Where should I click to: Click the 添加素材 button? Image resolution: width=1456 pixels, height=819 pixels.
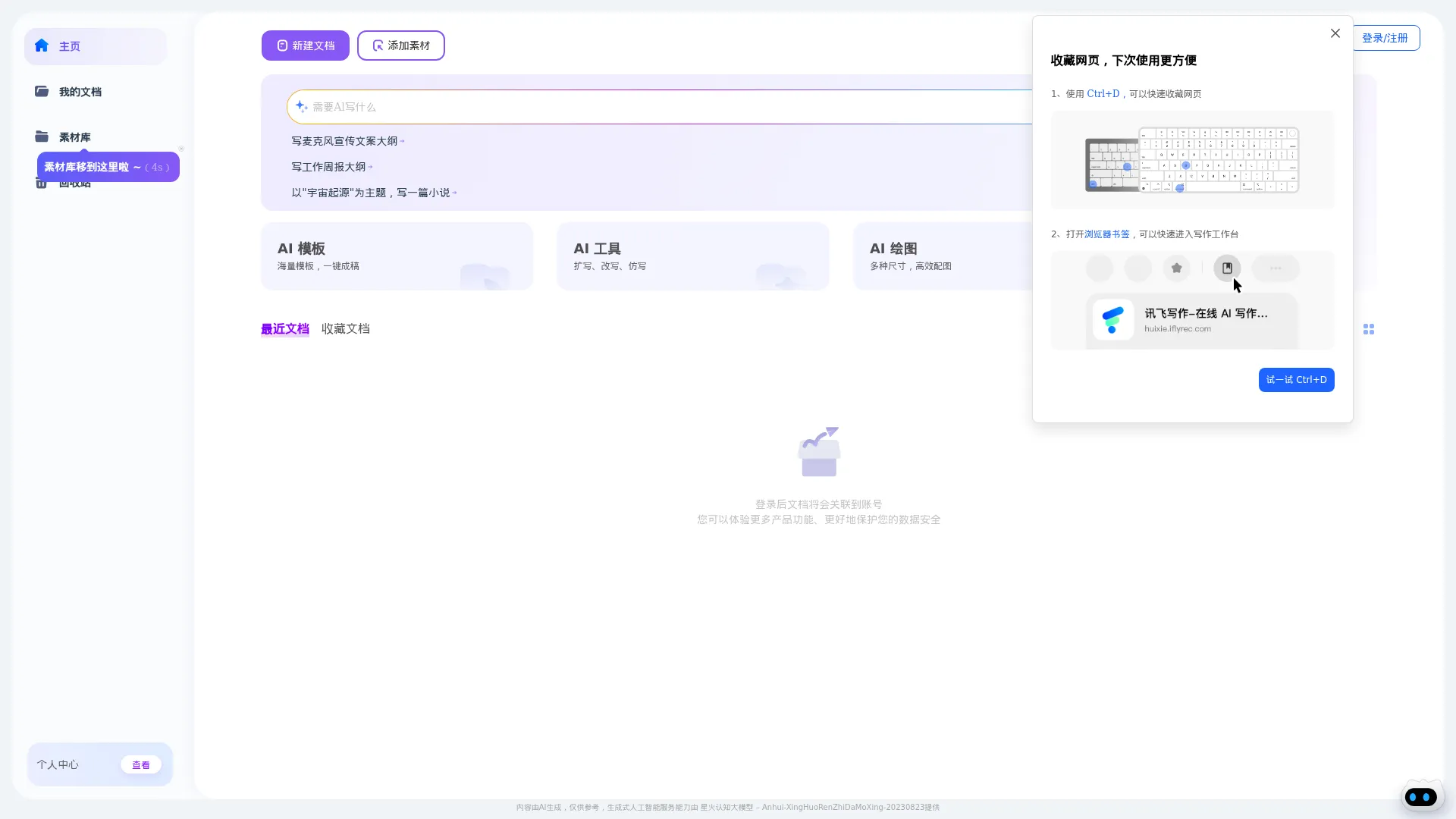click(401, 45)
